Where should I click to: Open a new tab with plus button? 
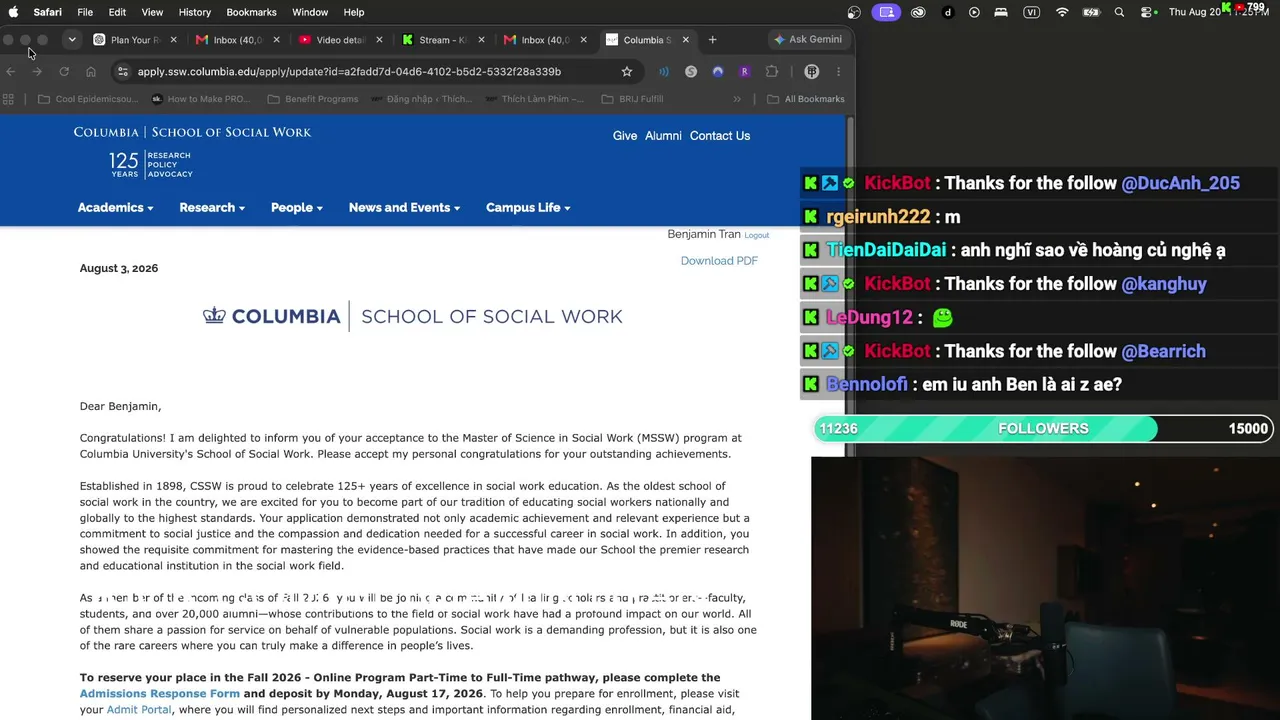point(712,40)
